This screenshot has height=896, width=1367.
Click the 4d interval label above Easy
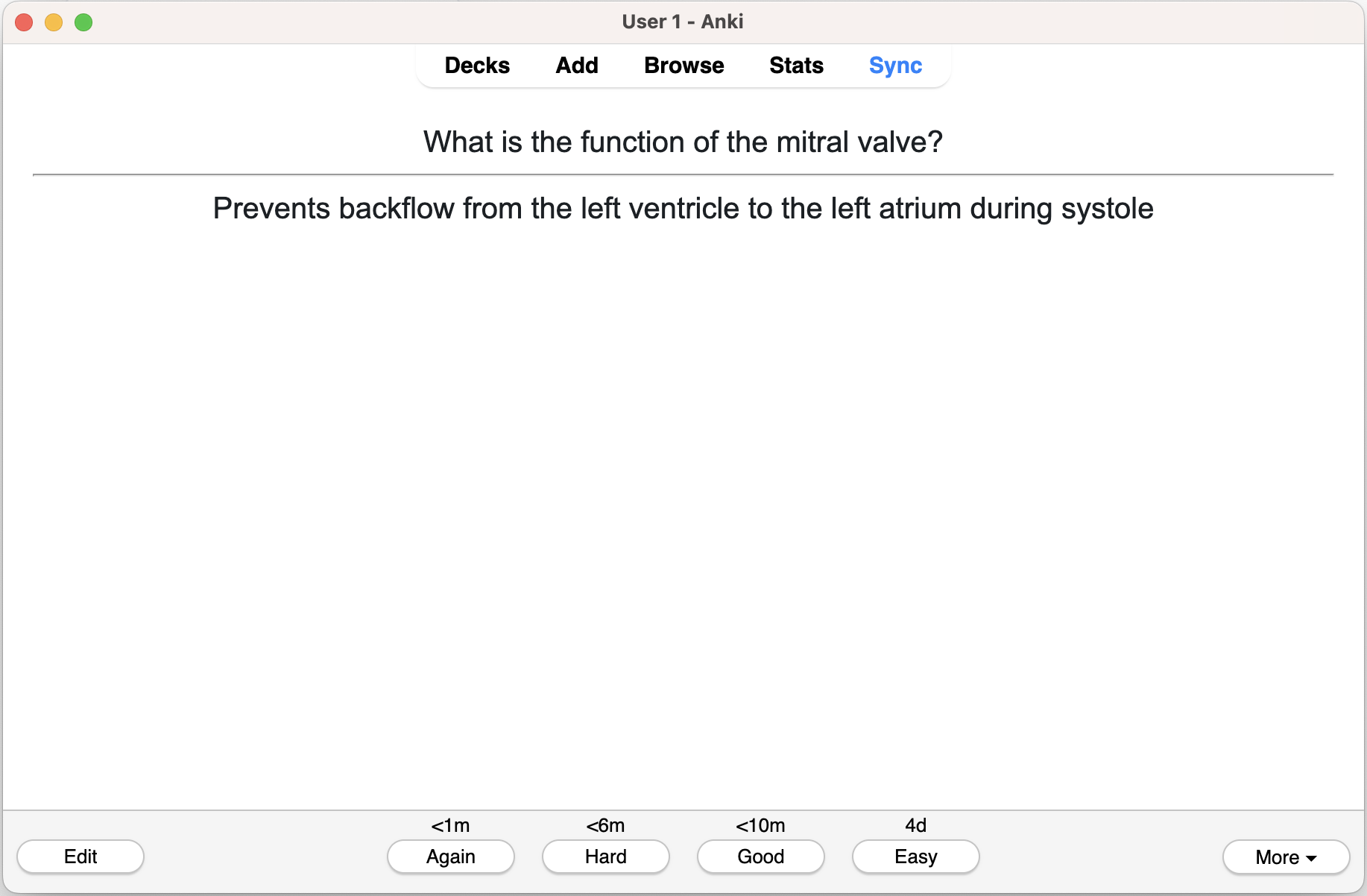916,825
